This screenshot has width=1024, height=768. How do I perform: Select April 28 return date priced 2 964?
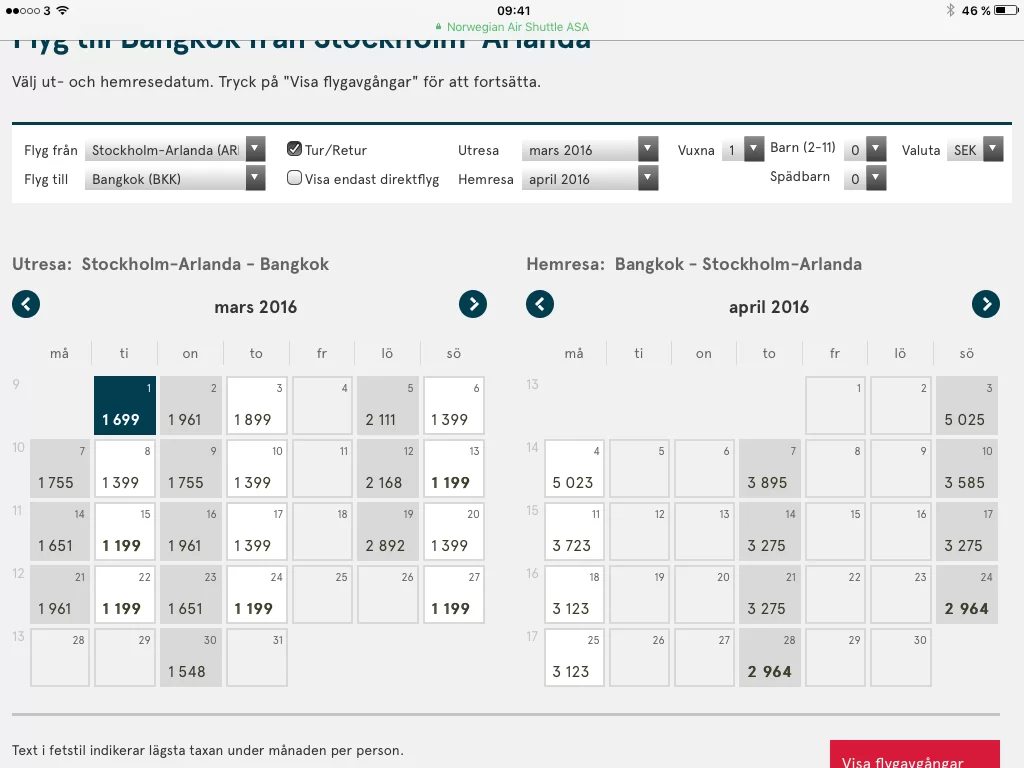[769, 657]
